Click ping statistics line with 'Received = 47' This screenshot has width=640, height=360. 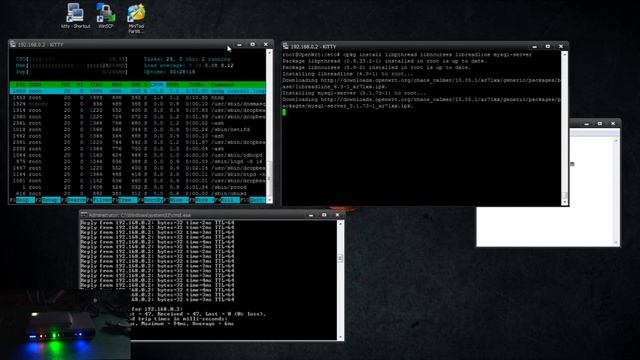click(x=199, y=314)
